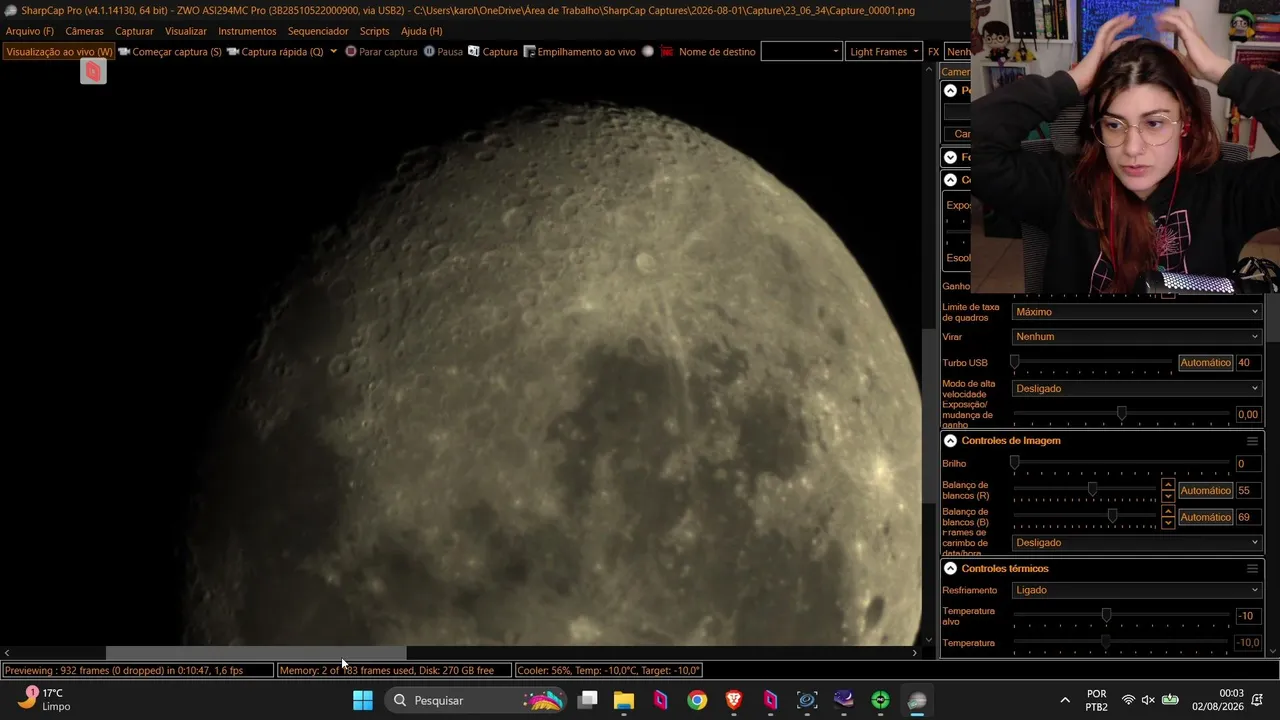The image size is (1280, 720).
Task: Open the Controles de Imagem panel menu icon
Action: point(1252,441)
